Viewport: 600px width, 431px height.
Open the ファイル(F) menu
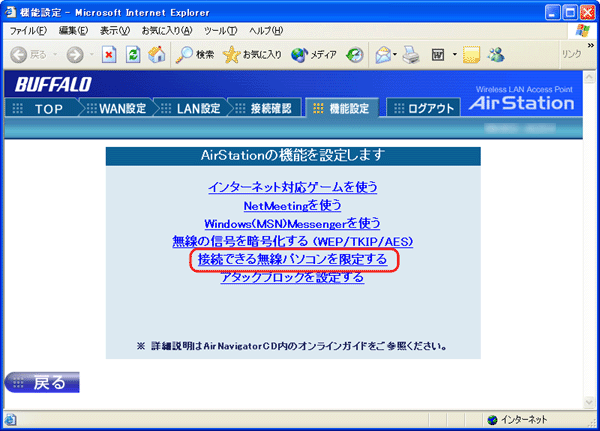pyautogui.click(x=28, y=31)
